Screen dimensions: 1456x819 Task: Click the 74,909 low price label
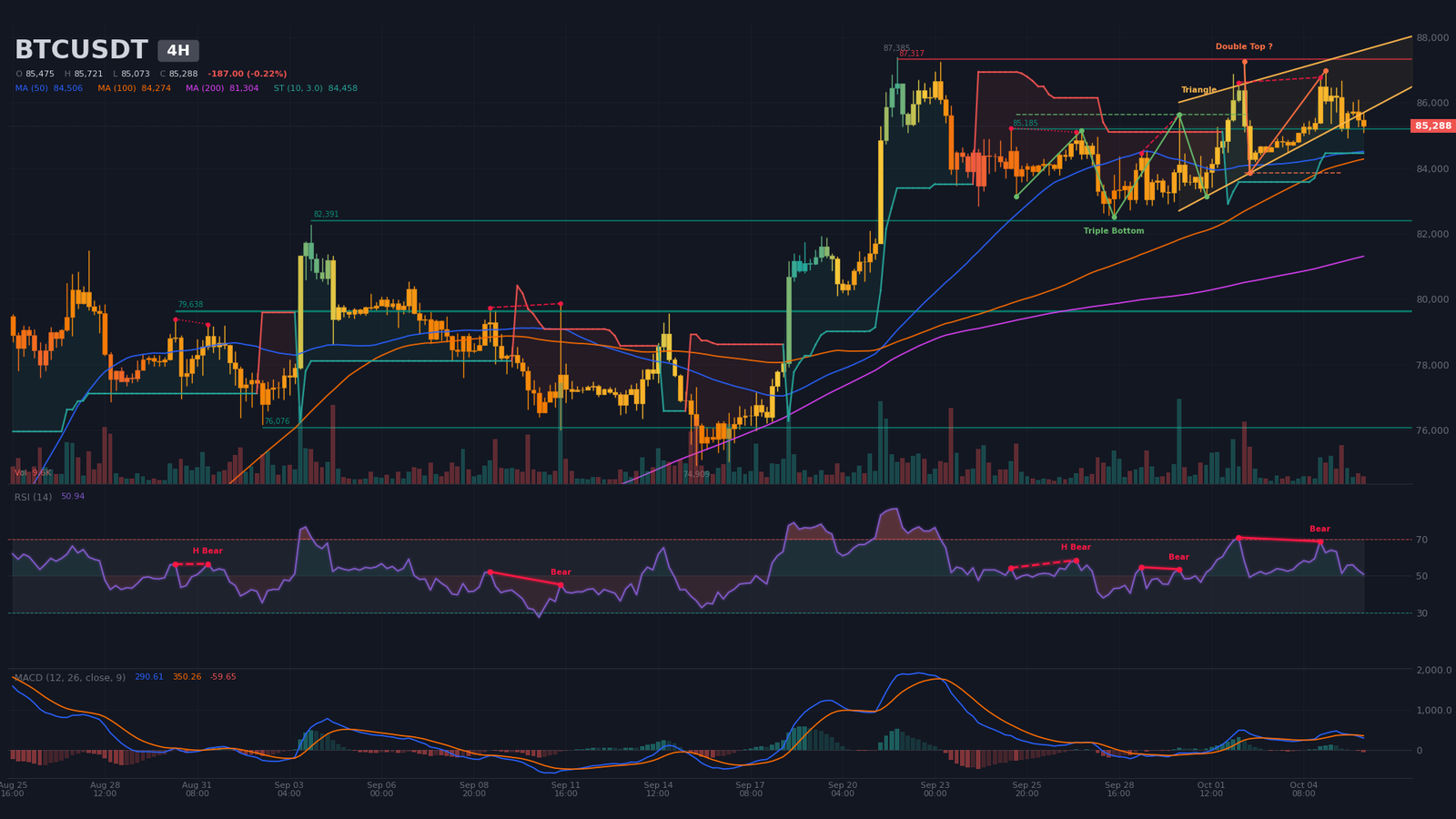point(696,474)
